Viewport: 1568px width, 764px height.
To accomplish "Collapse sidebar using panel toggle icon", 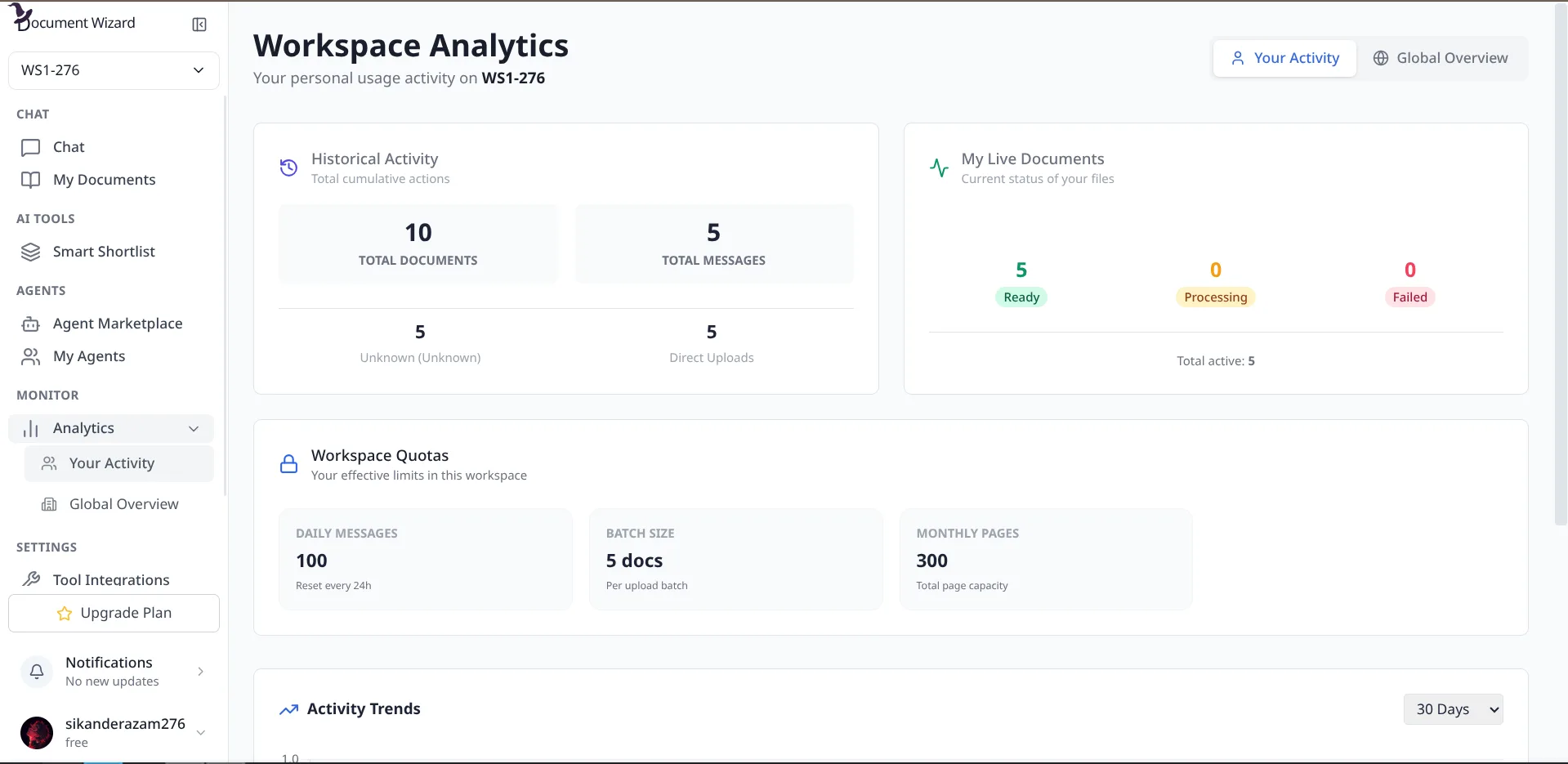I will click(x=199, y=25).
